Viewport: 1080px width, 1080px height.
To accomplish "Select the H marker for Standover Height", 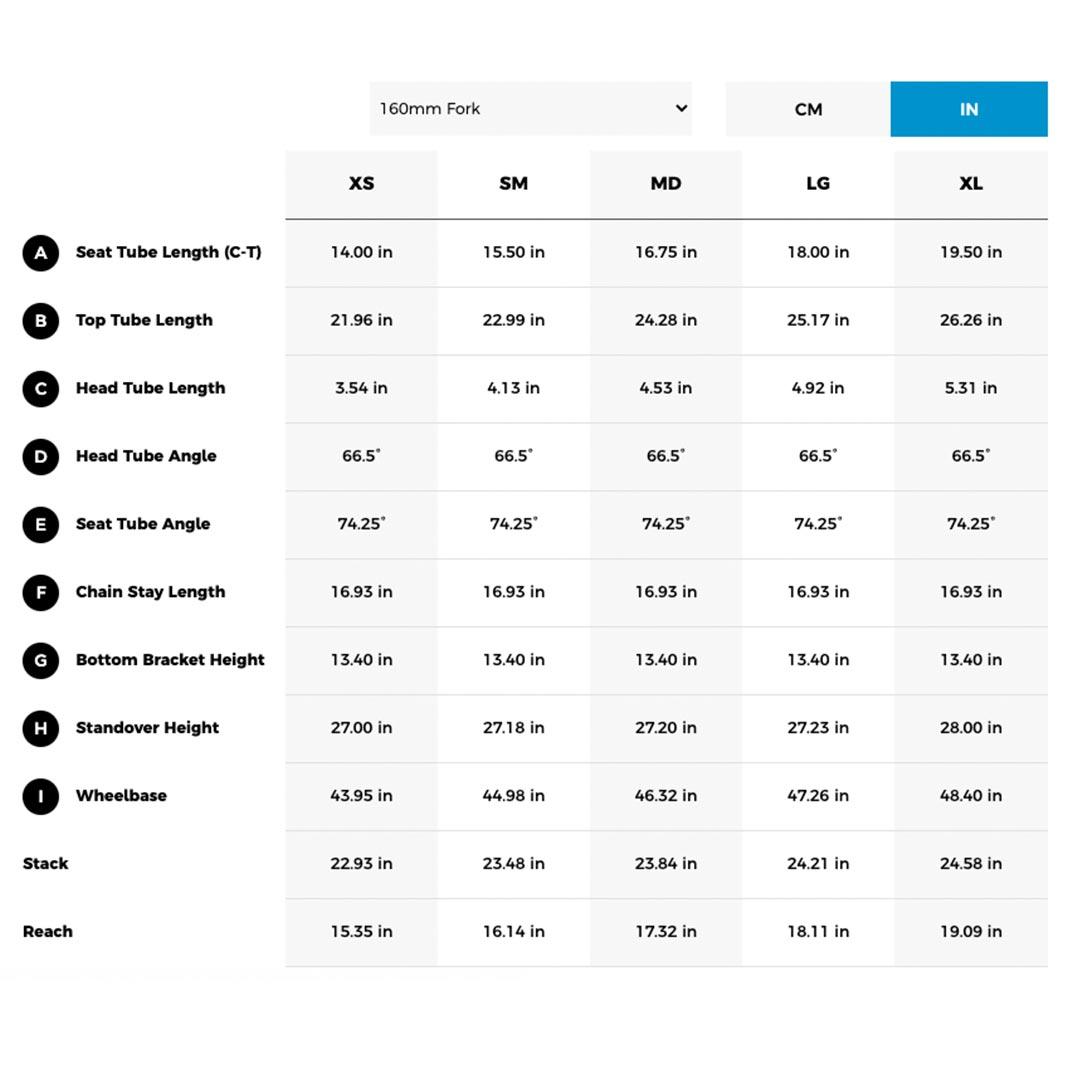I will [x=40, y=728].
